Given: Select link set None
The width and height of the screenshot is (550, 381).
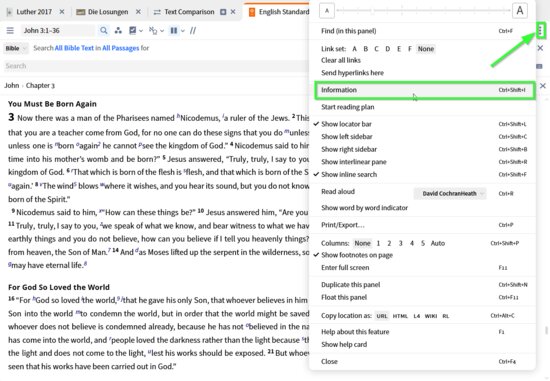Looking at the screenshot, I should click(425, 49).
